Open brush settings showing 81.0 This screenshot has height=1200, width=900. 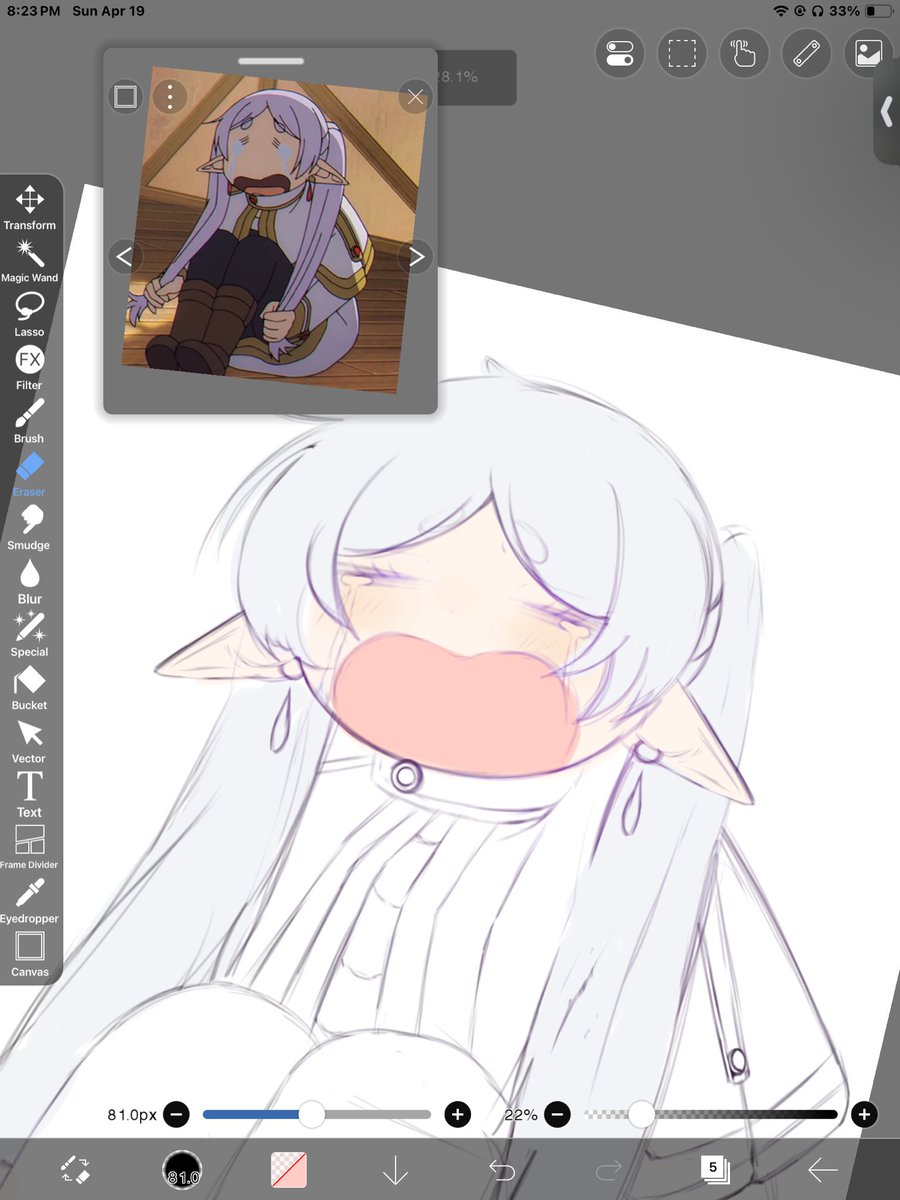(x=182, y=1169)
